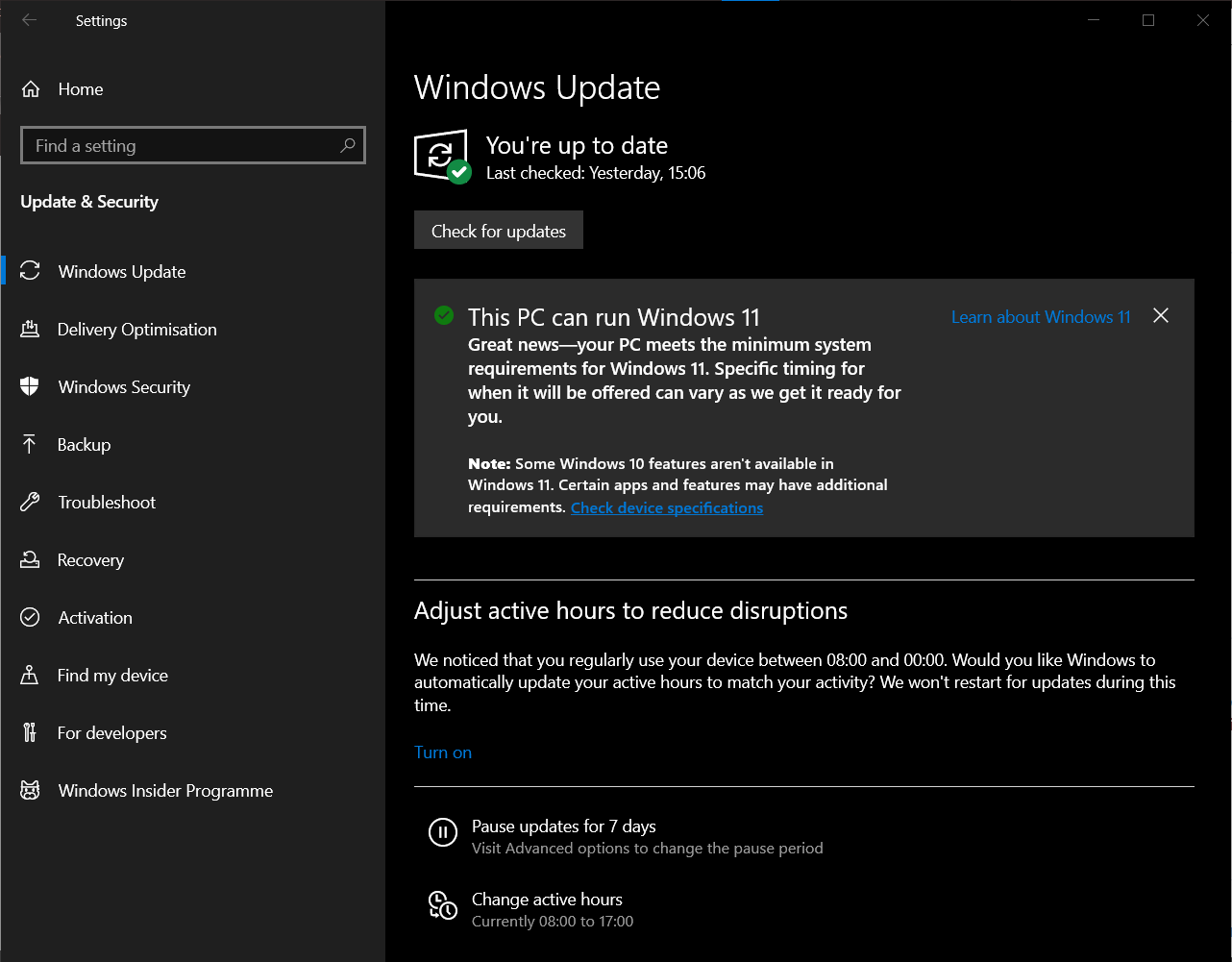
Task: Click the clock icon next to Change active hours
Action: point(442,905)
